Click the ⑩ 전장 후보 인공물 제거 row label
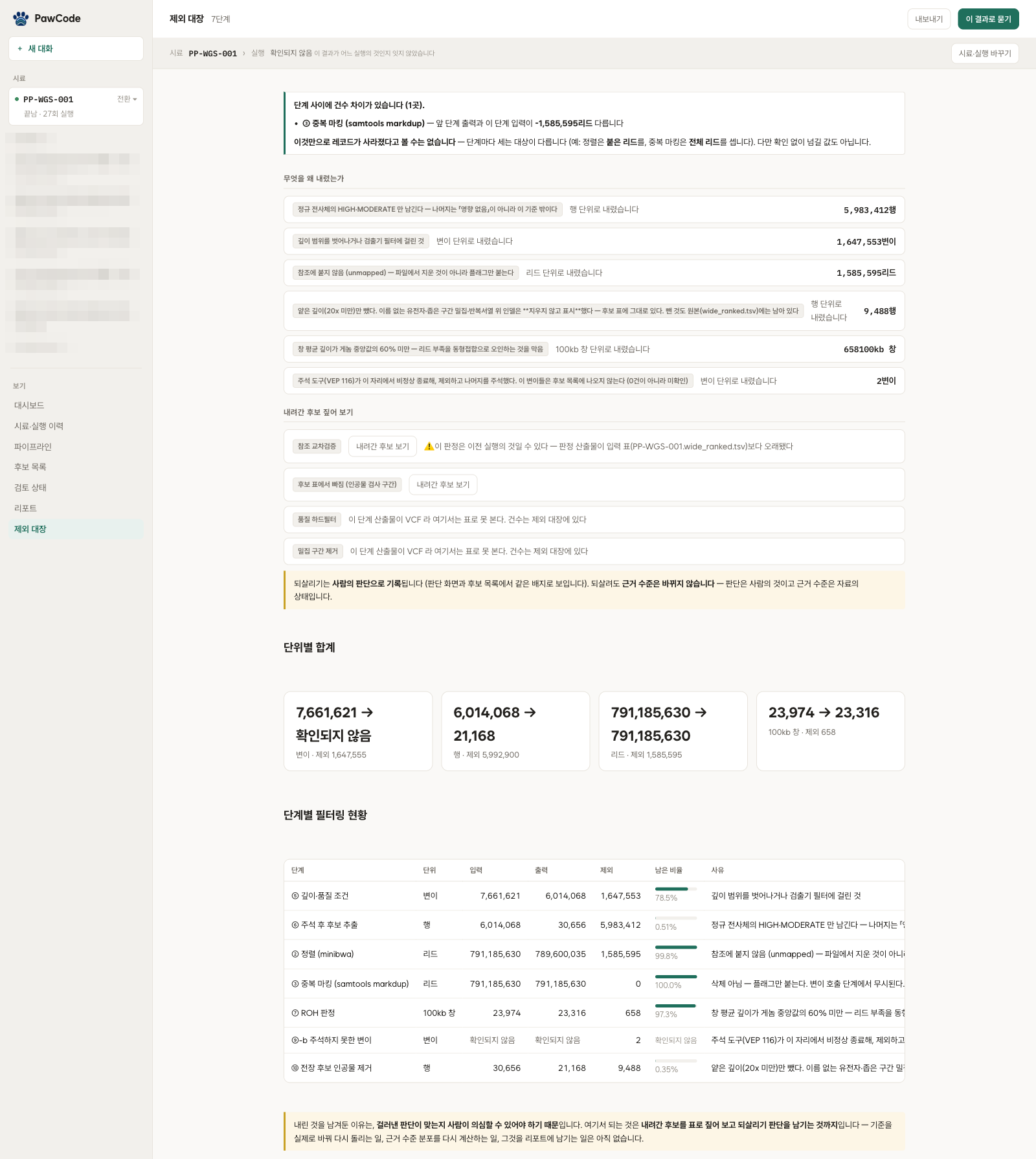 coord(332,1068)
